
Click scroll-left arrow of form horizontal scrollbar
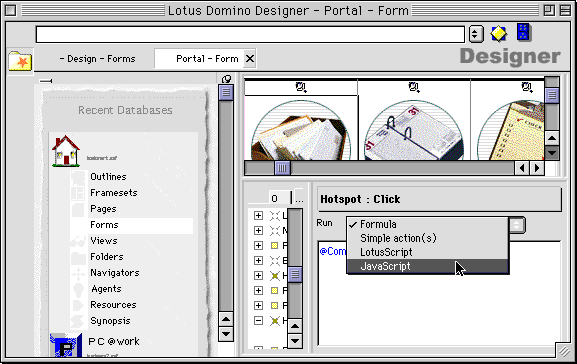coord(522,168)
